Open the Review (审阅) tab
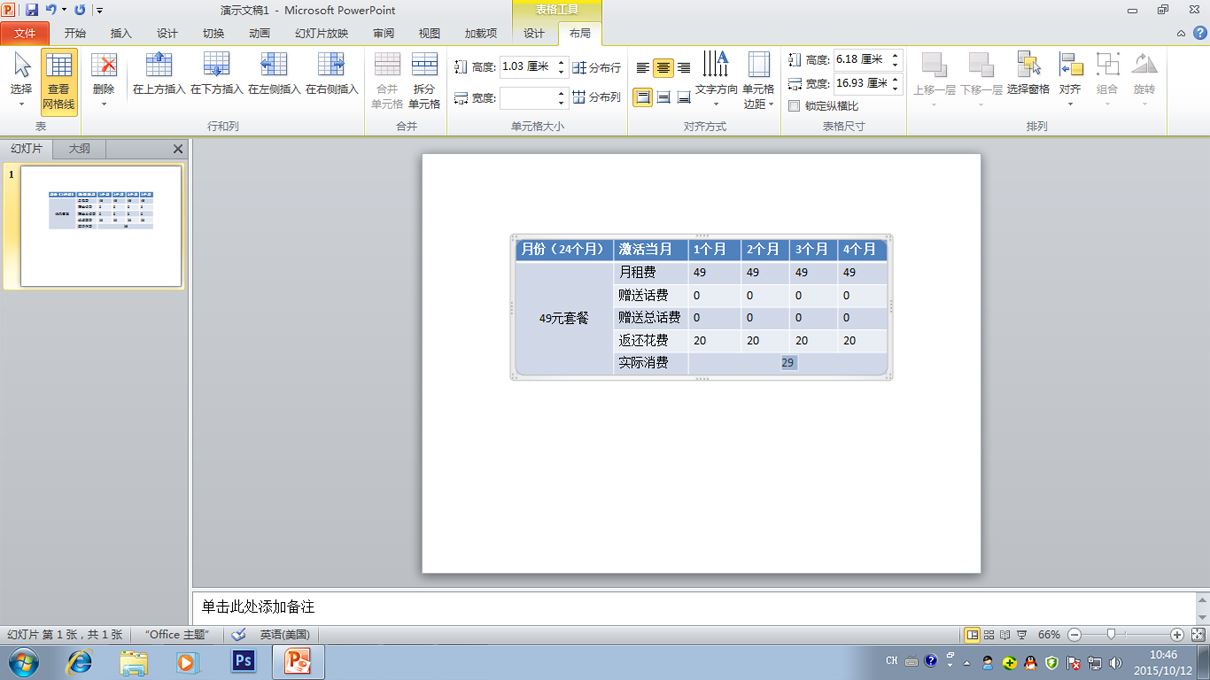 coord(384,33)
